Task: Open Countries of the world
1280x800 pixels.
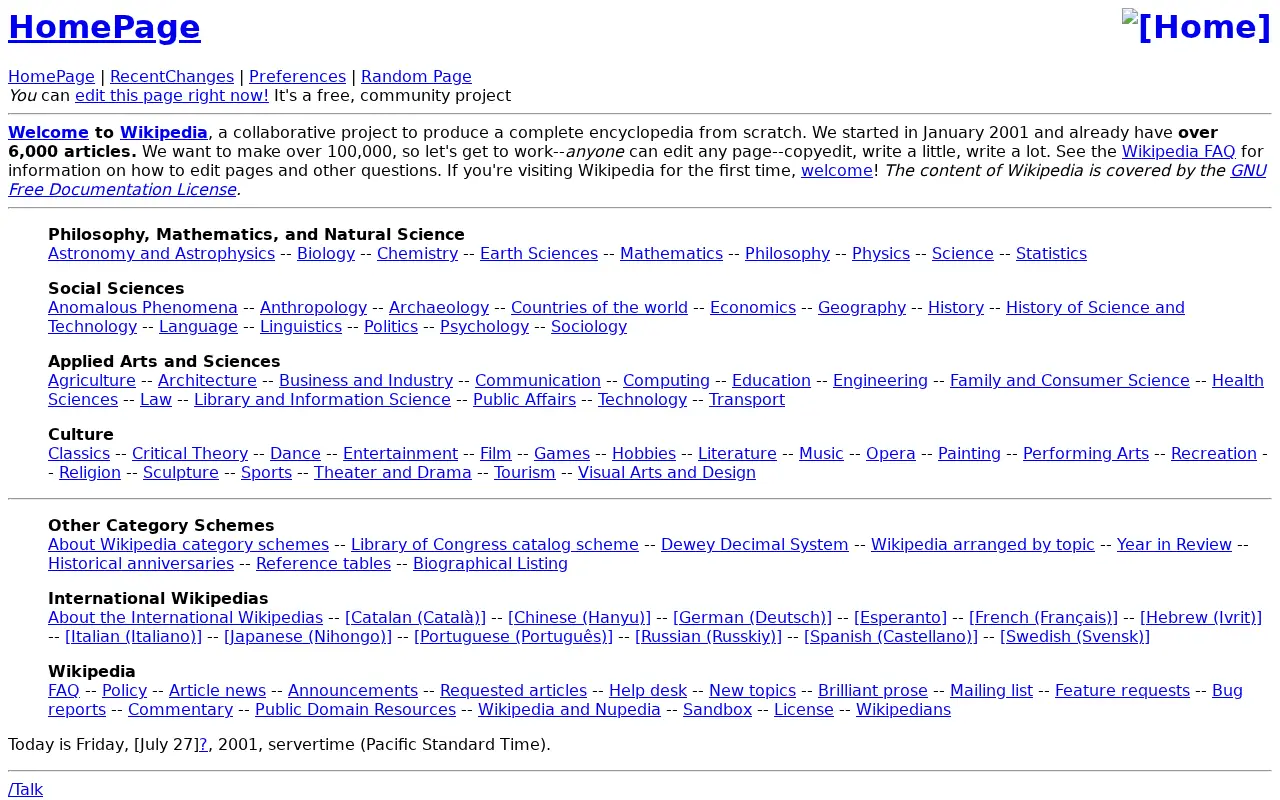Action: pyautogui.click(x=599, y=308)
